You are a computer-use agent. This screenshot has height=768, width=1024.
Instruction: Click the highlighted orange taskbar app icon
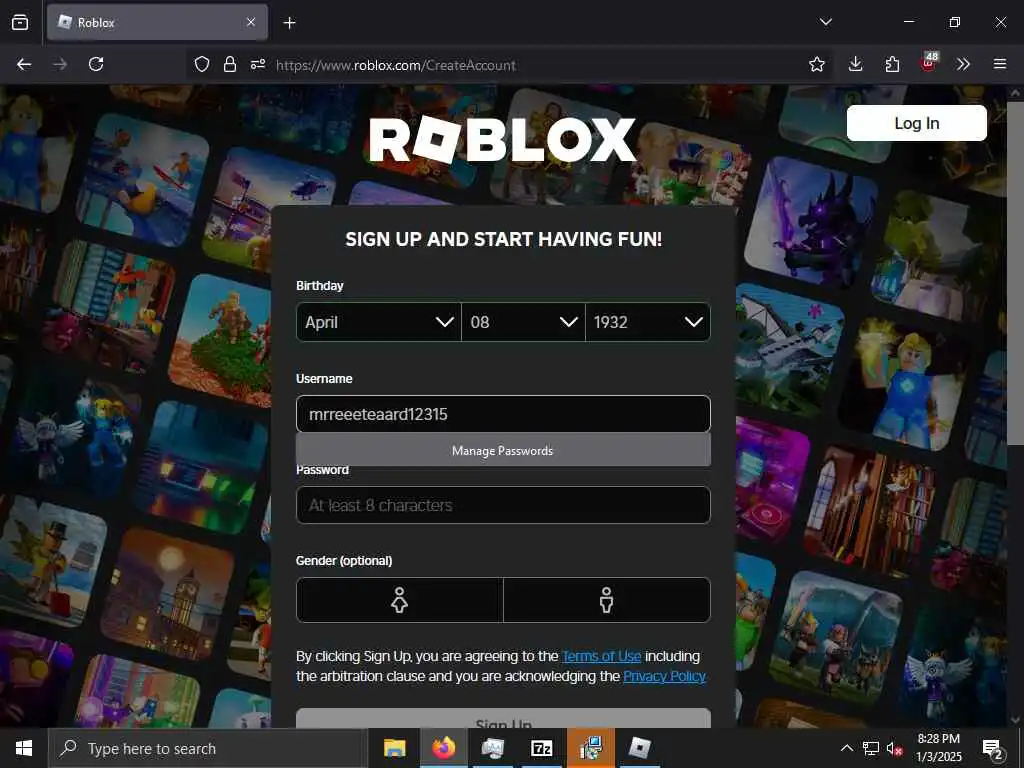(591, 748)
